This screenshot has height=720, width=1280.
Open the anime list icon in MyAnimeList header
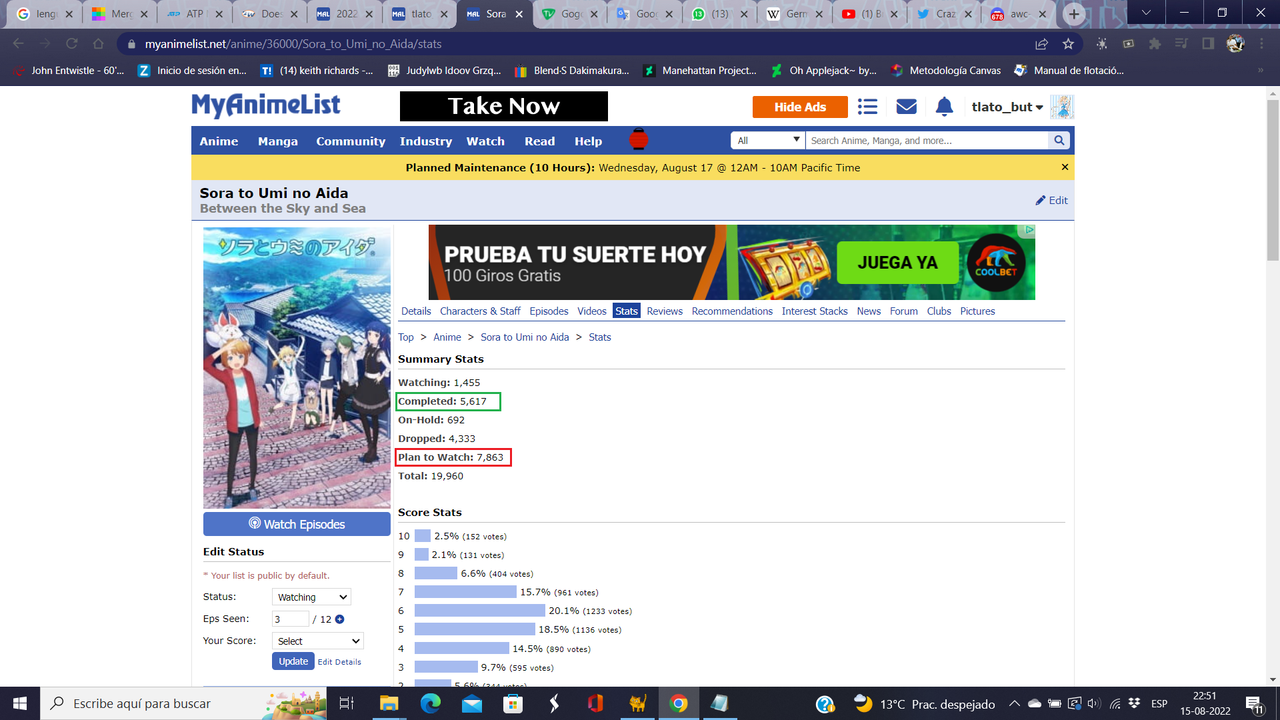pos(867,106)
